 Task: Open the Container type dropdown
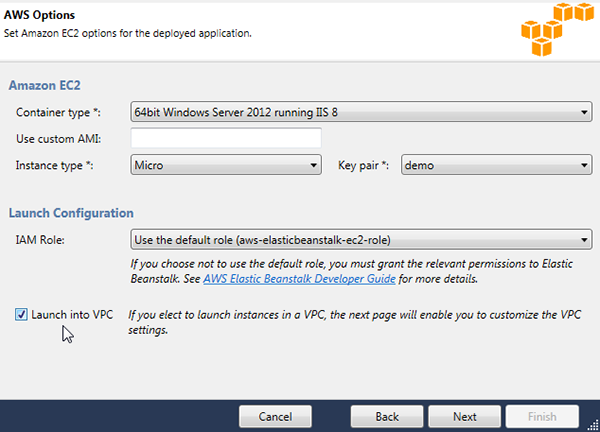click(361, 112)
